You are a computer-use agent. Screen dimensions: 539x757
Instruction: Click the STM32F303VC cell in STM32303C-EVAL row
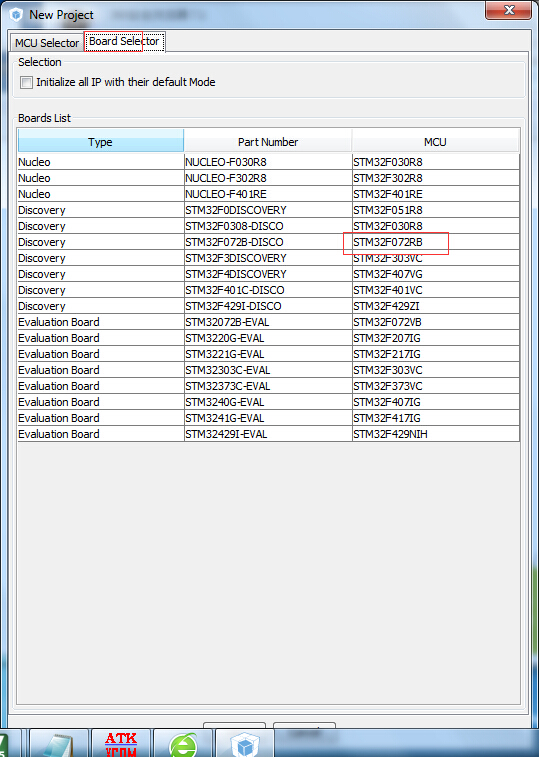[436, 370]
